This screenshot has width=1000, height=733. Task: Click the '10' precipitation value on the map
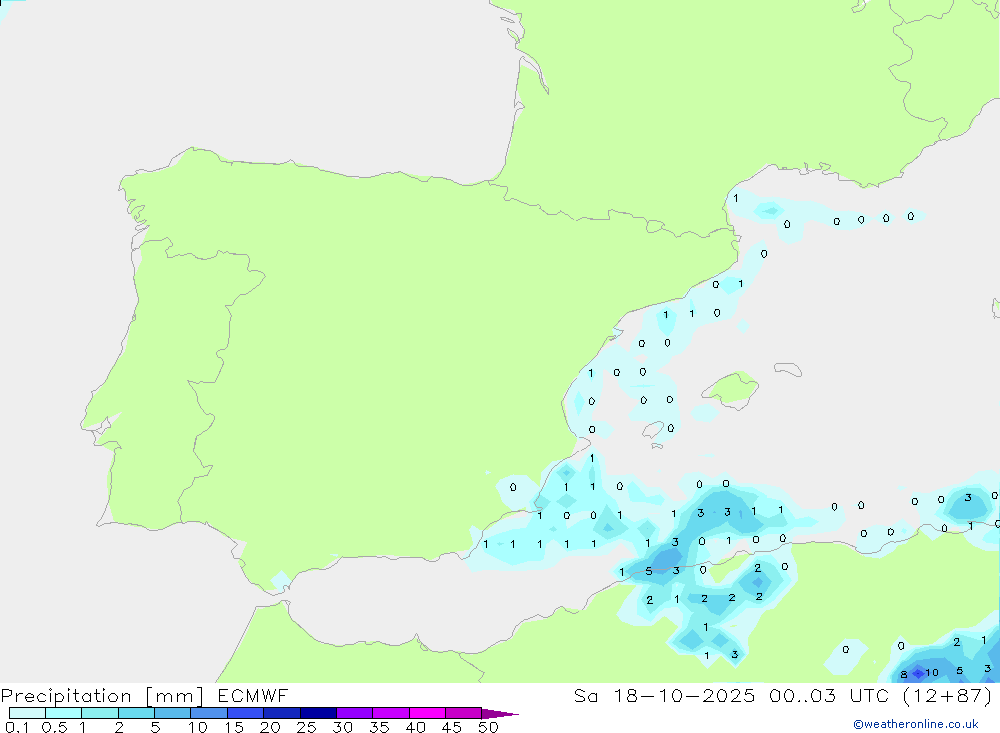tap(932, 672)
